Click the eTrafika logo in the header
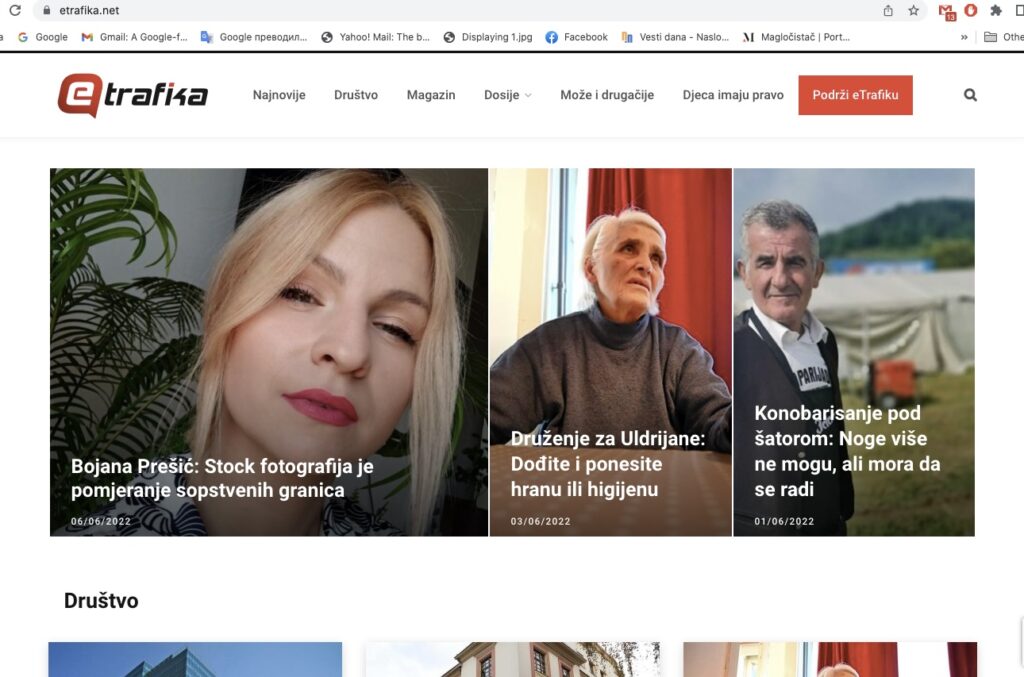The height and width of the screenshot is (677, 1024). click(x=133, y=95)
